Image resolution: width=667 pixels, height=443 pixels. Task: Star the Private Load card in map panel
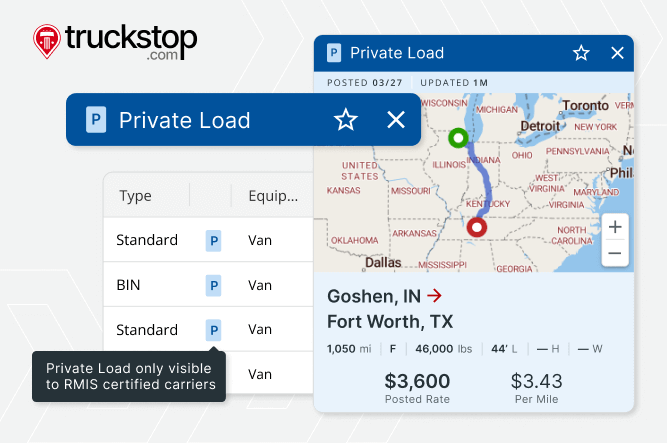point(581,53)
